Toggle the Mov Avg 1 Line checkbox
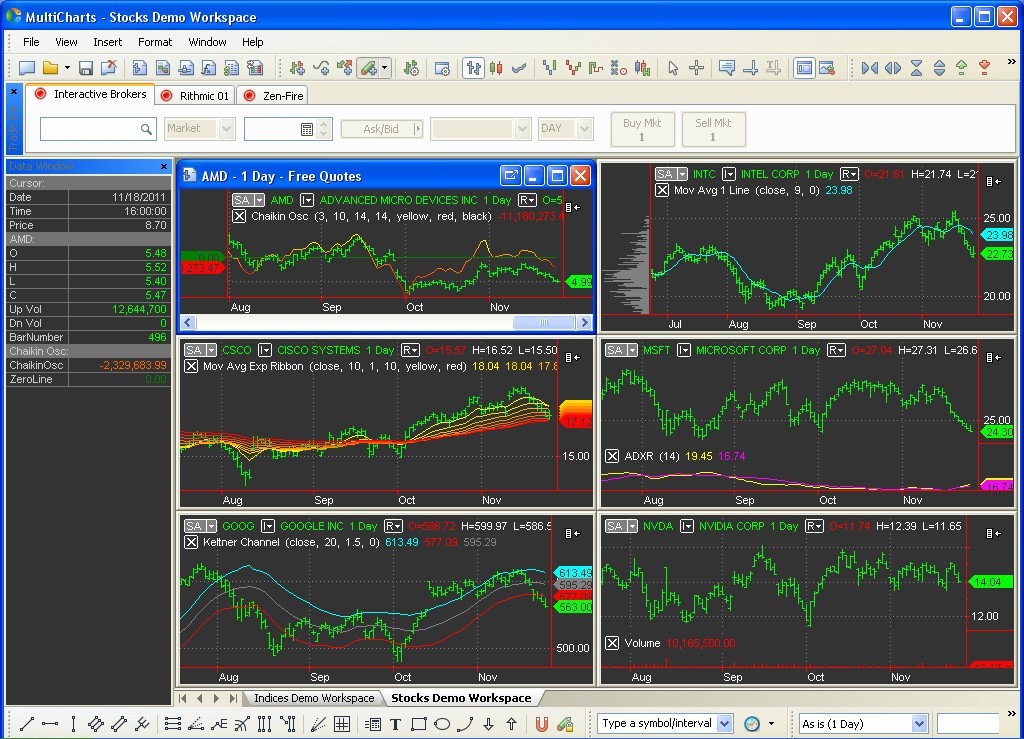Viewport: 1024px width, 739px height. [662, 191]
